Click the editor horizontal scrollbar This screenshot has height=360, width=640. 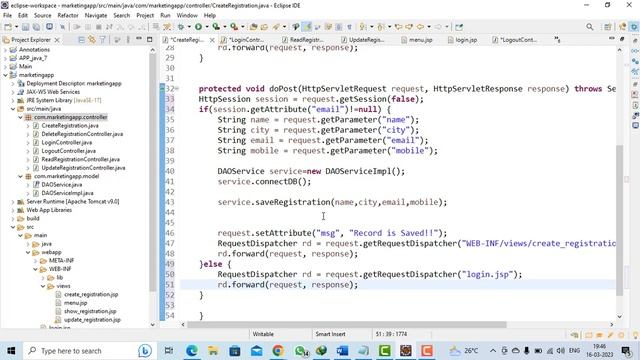(347, 325)
